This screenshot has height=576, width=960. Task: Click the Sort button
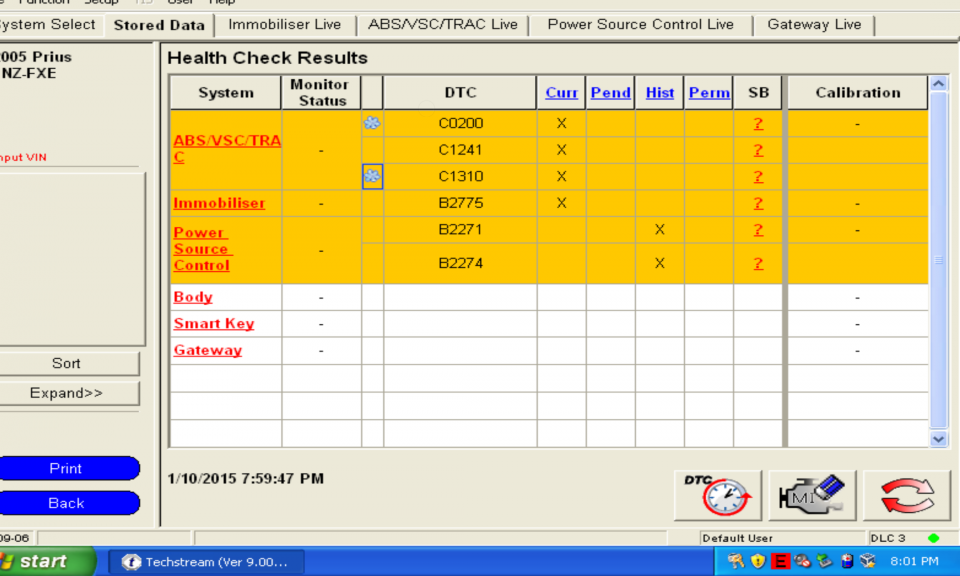coord(67,363)
